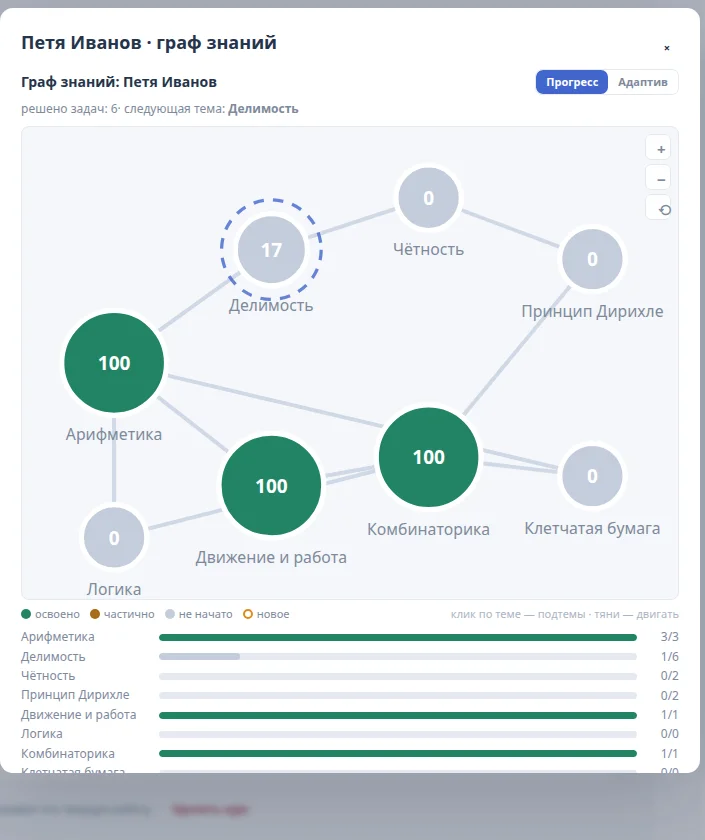Close the knowledge graph dialog
Screen dimensions: 705x840
point(667,48)
